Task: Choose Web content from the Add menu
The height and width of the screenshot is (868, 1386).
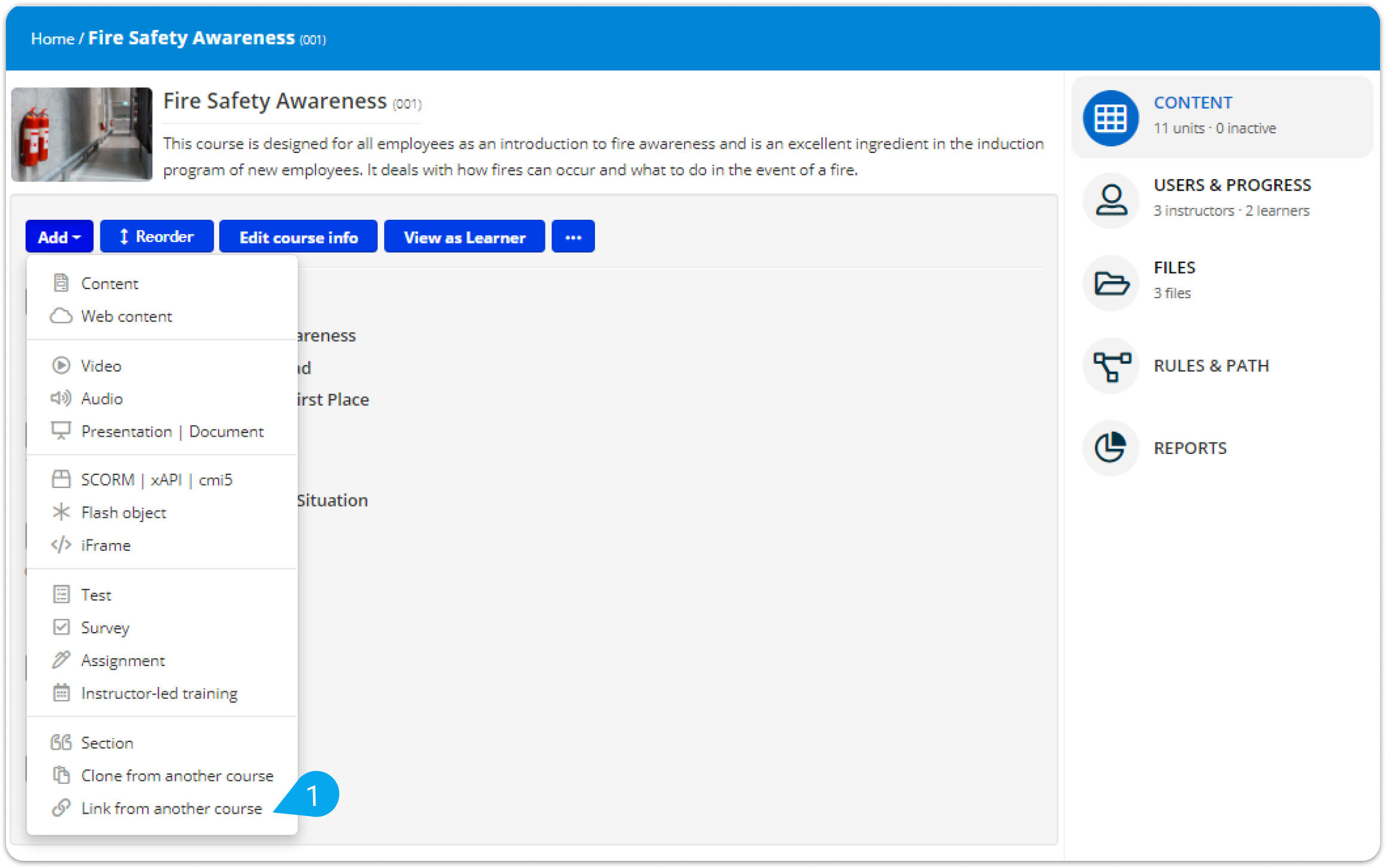Action: tap(126, 316)
